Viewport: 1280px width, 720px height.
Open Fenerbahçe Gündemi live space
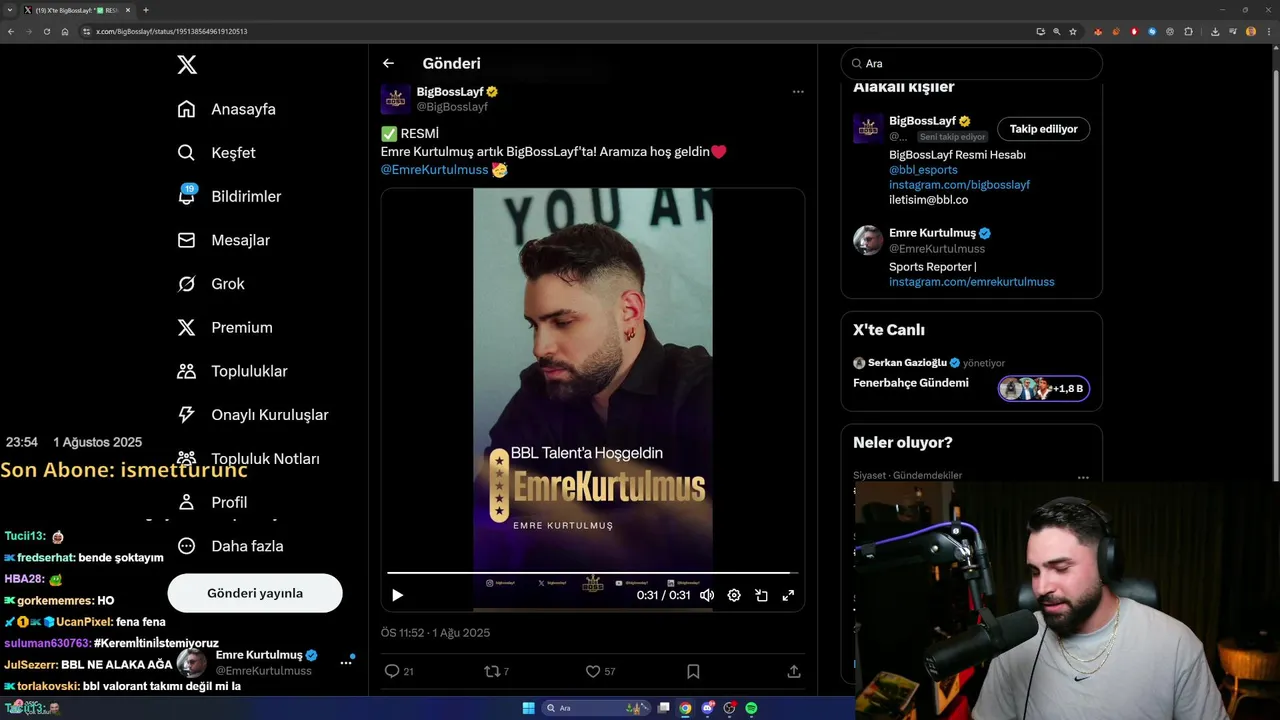(x=910, y=383)
